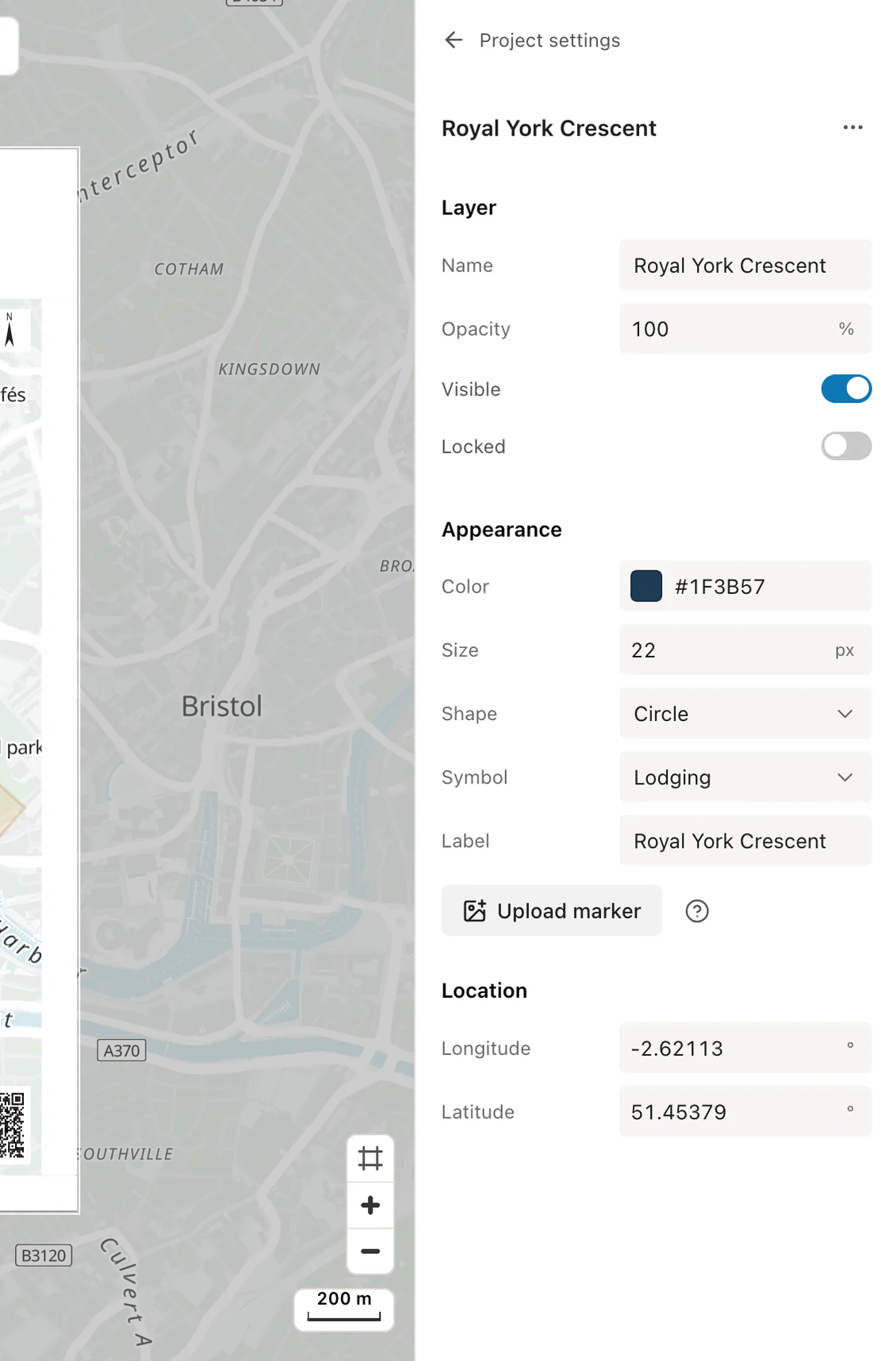This screenshot has width=896, height=1361.
Task: Click the B3120 road badge on map
Action: 44,1255
